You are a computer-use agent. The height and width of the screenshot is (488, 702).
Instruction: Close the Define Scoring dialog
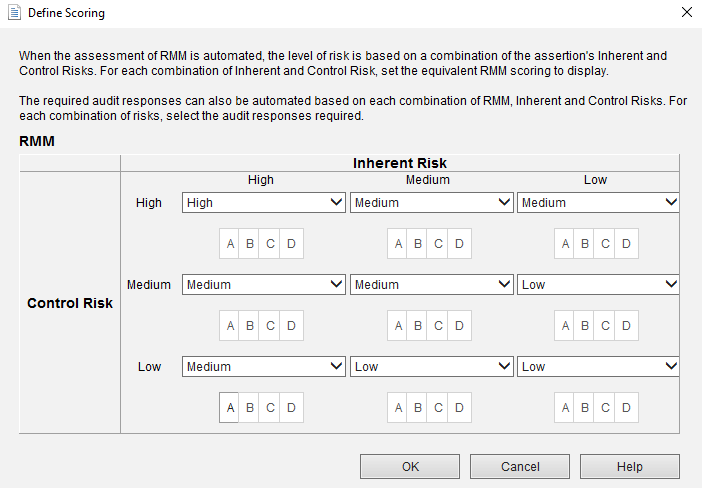pos(686,13)
